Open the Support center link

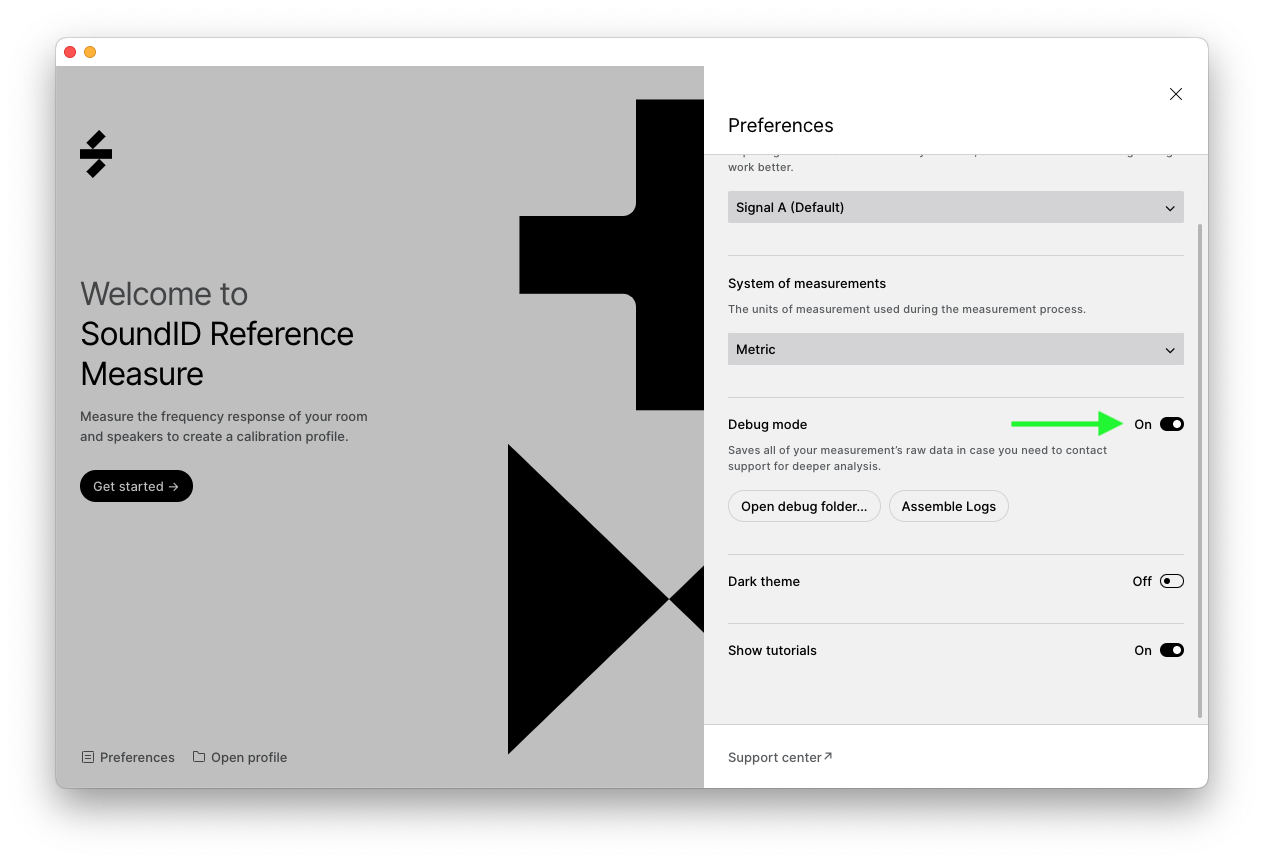tap(780, 757)
